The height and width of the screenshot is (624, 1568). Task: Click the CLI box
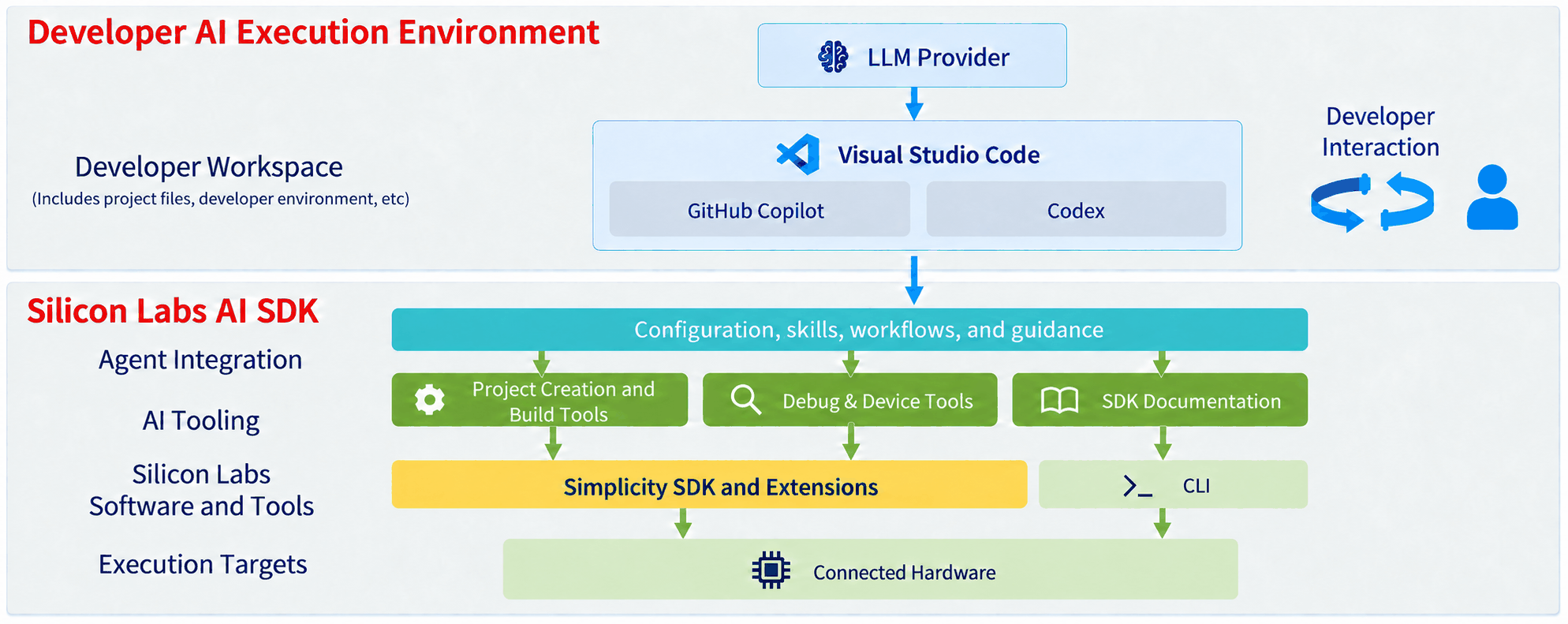click(1173, 484)
